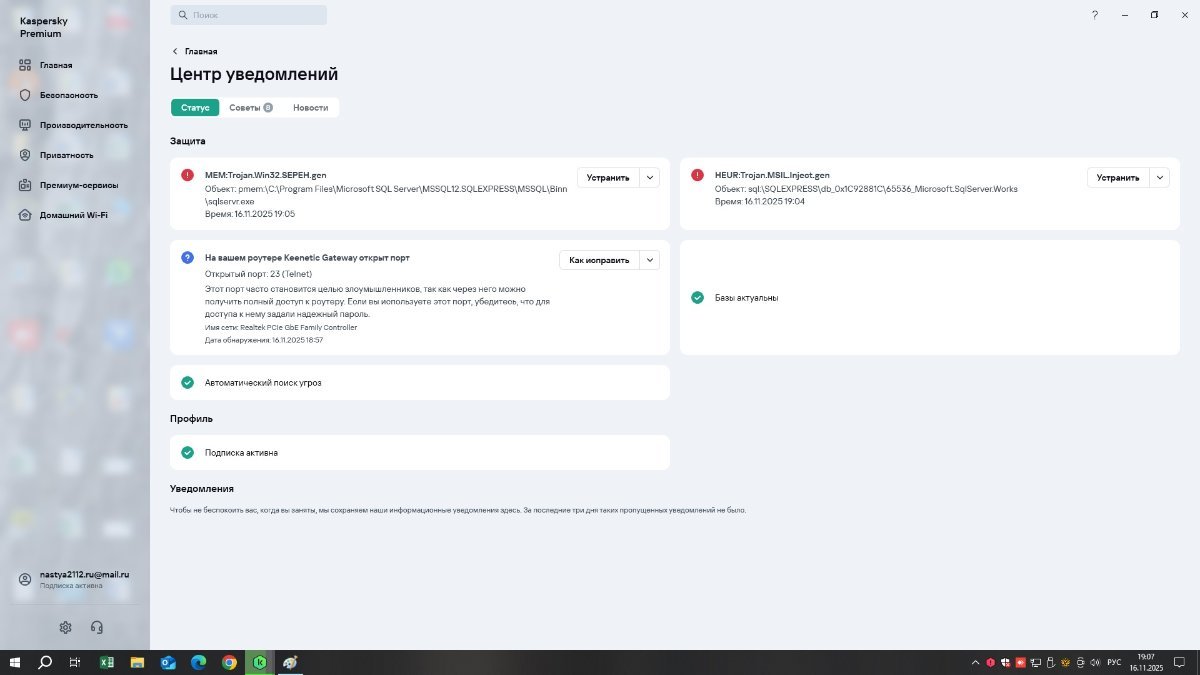The image size is (1200, 675).
Task: Open the Приватность section in the sidebar
Action: 57,155
